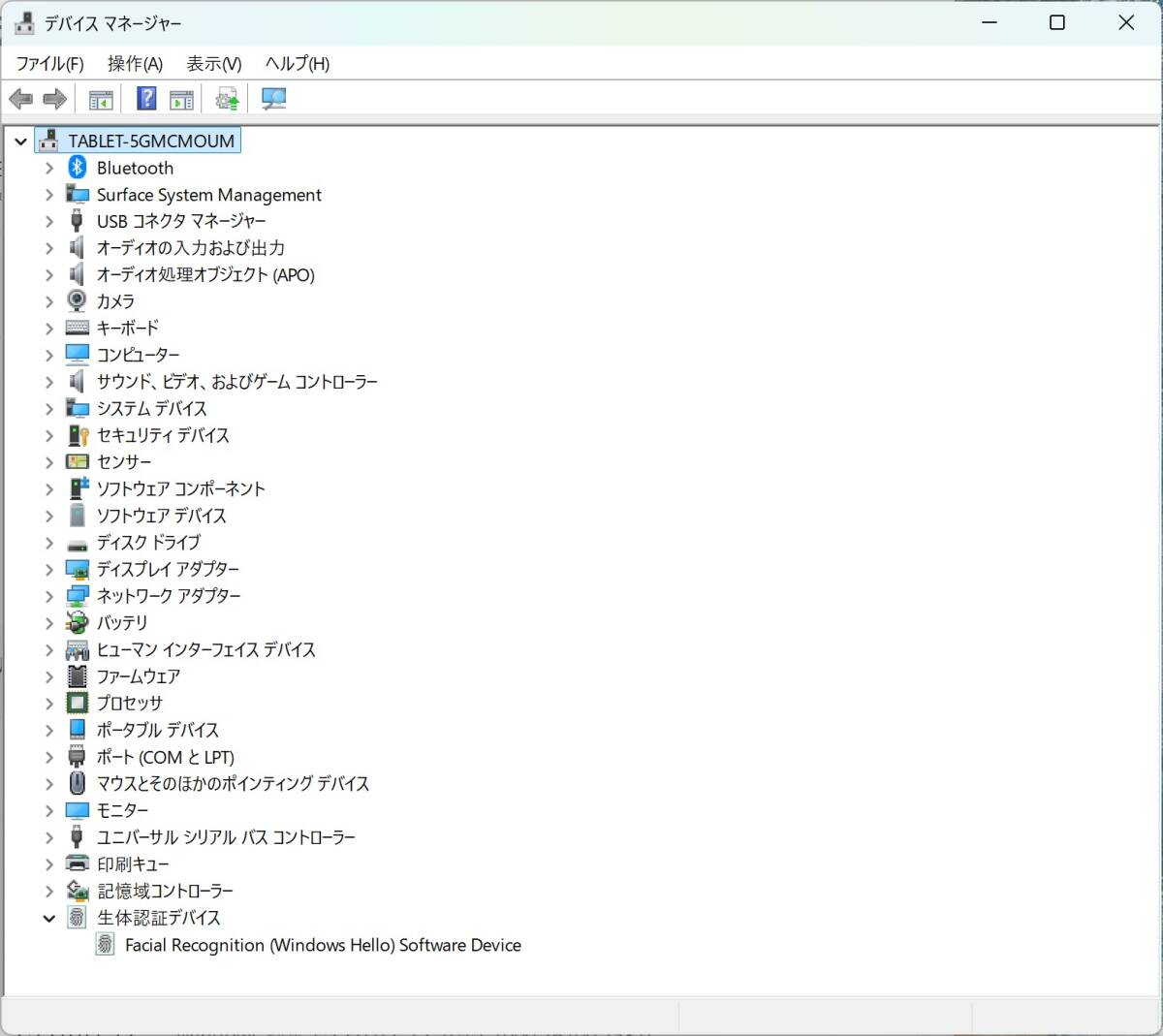Viewport: 1163px width, 1036px height.
Task: Click the Show/Hide console tree icon
Action: click(x=101, y=99)
